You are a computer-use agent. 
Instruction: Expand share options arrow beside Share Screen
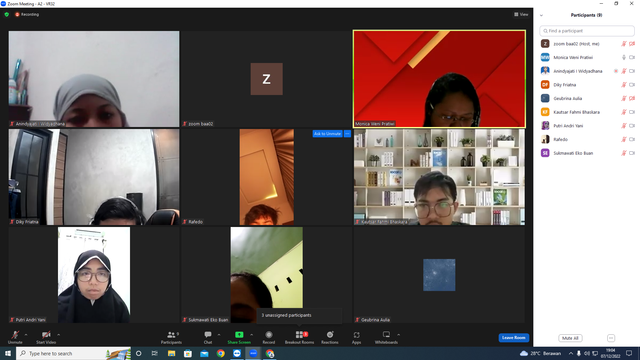click(251, 335)
